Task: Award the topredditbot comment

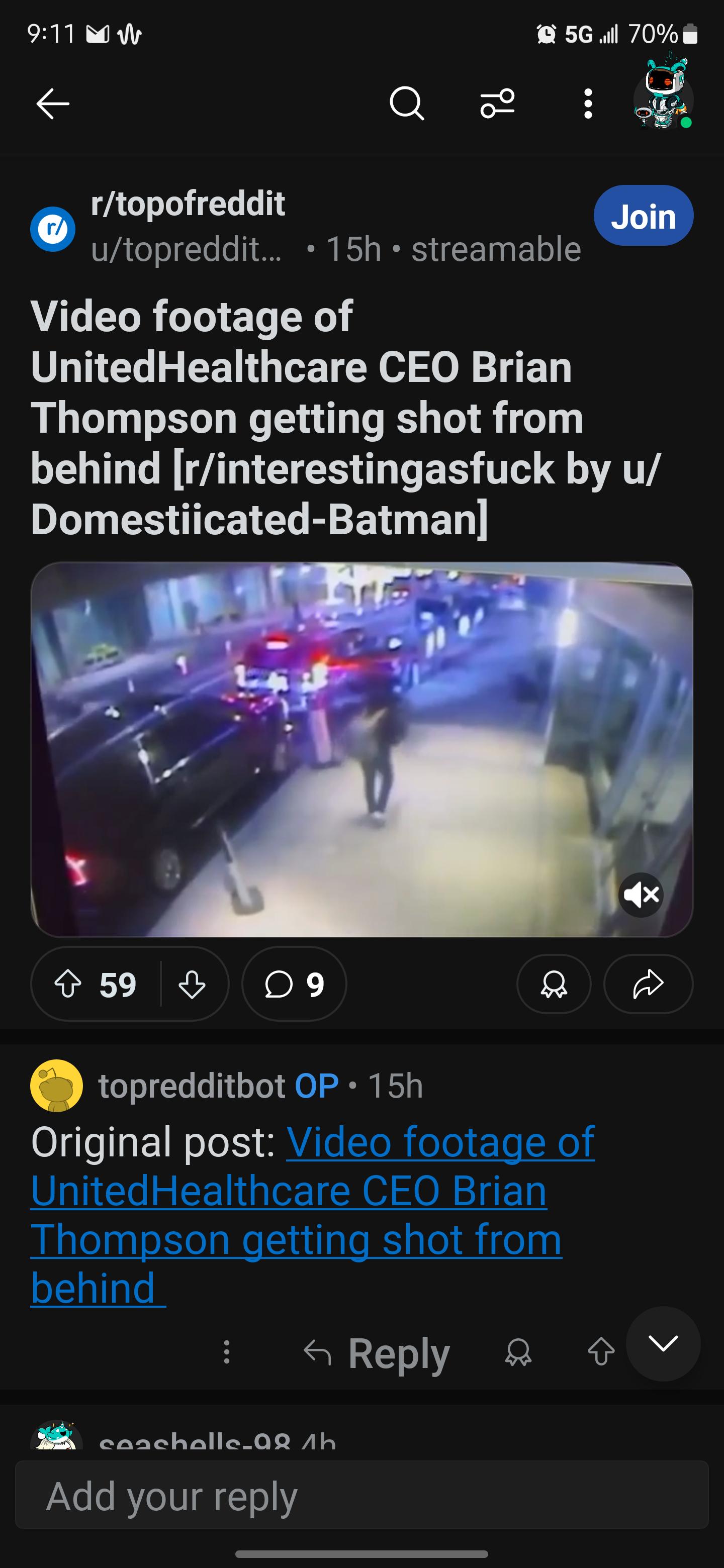Action: (518, 1352)
